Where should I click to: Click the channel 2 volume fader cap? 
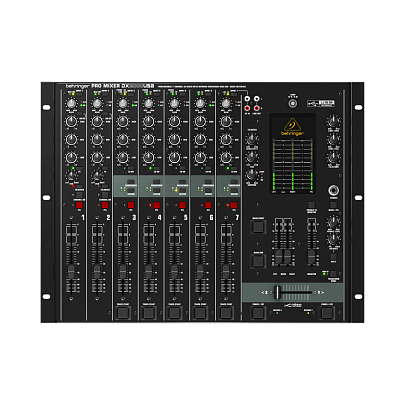(x=97, y=271)
